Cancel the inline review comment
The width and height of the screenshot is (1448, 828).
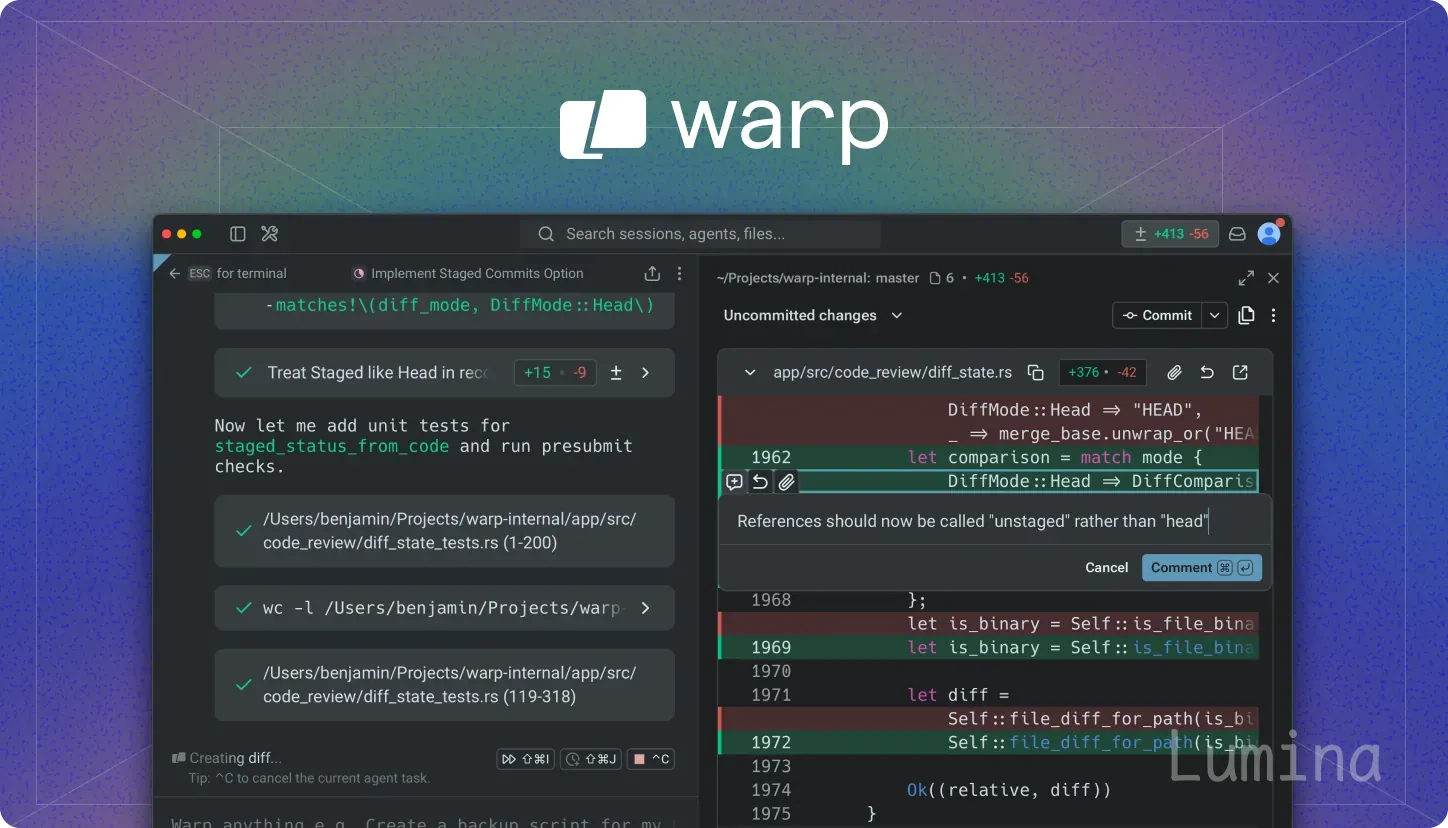[1106, 567]
